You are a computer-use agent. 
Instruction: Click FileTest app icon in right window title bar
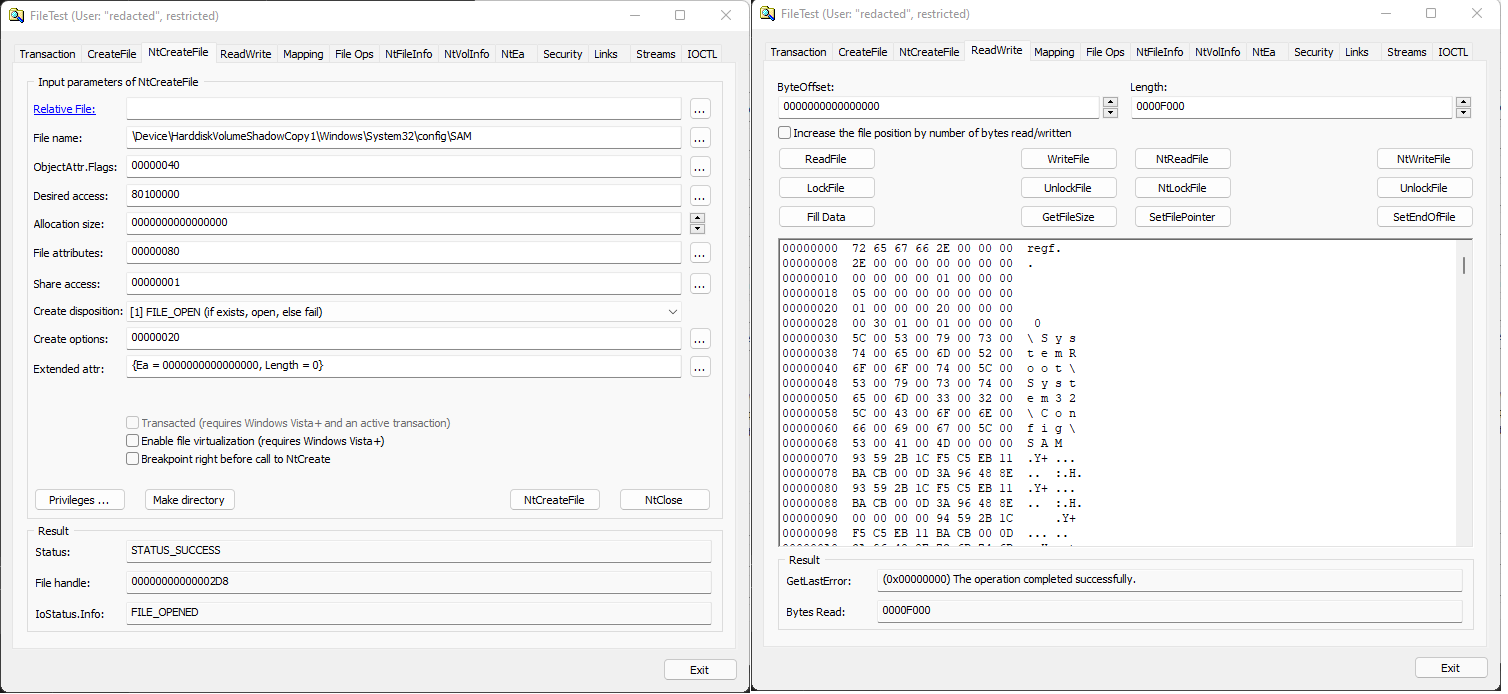pos(767,14)
